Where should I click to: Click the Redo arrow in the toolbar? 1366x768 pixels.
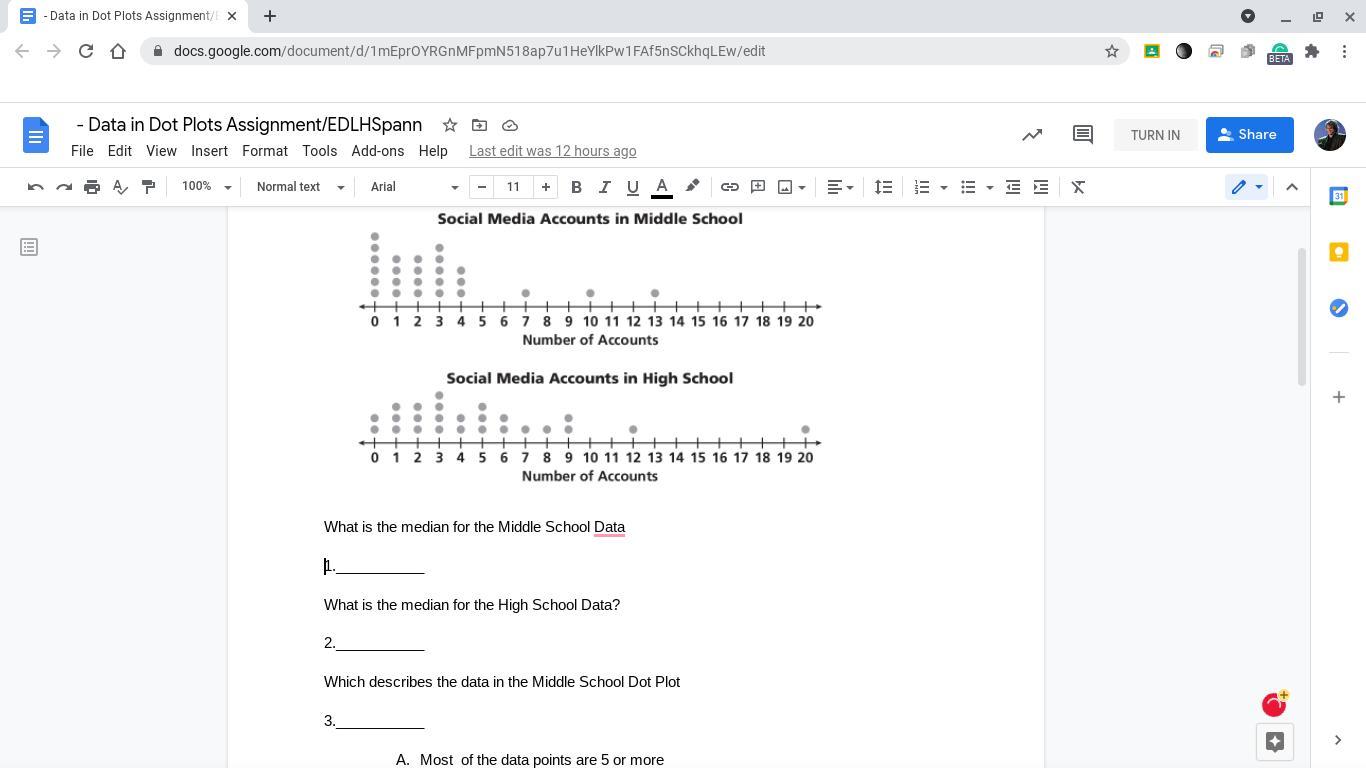pyautogui.click(x=64, y=187)
